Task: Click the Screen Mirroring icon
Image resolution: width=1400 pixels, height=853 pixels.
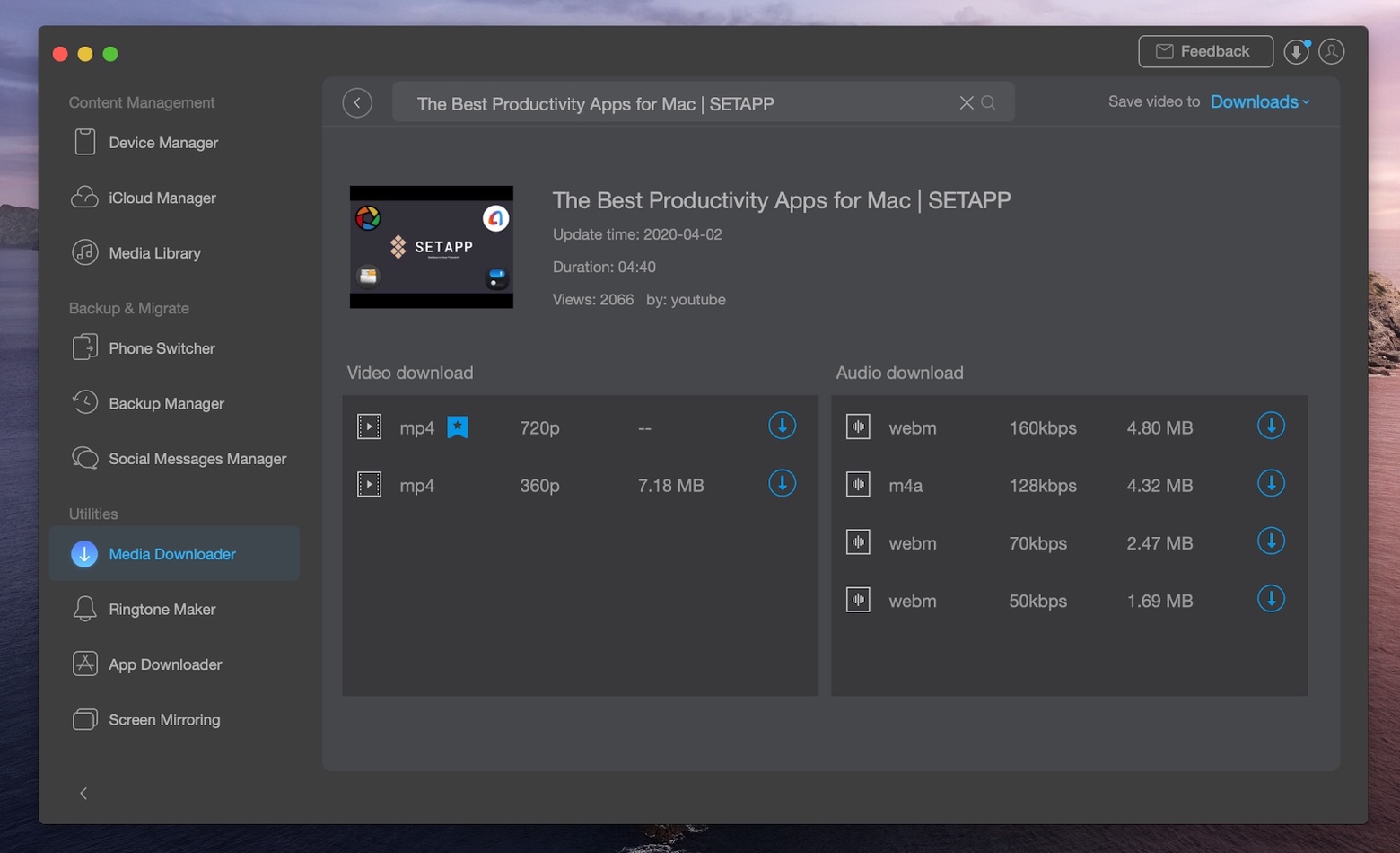Action: (84, 719)
